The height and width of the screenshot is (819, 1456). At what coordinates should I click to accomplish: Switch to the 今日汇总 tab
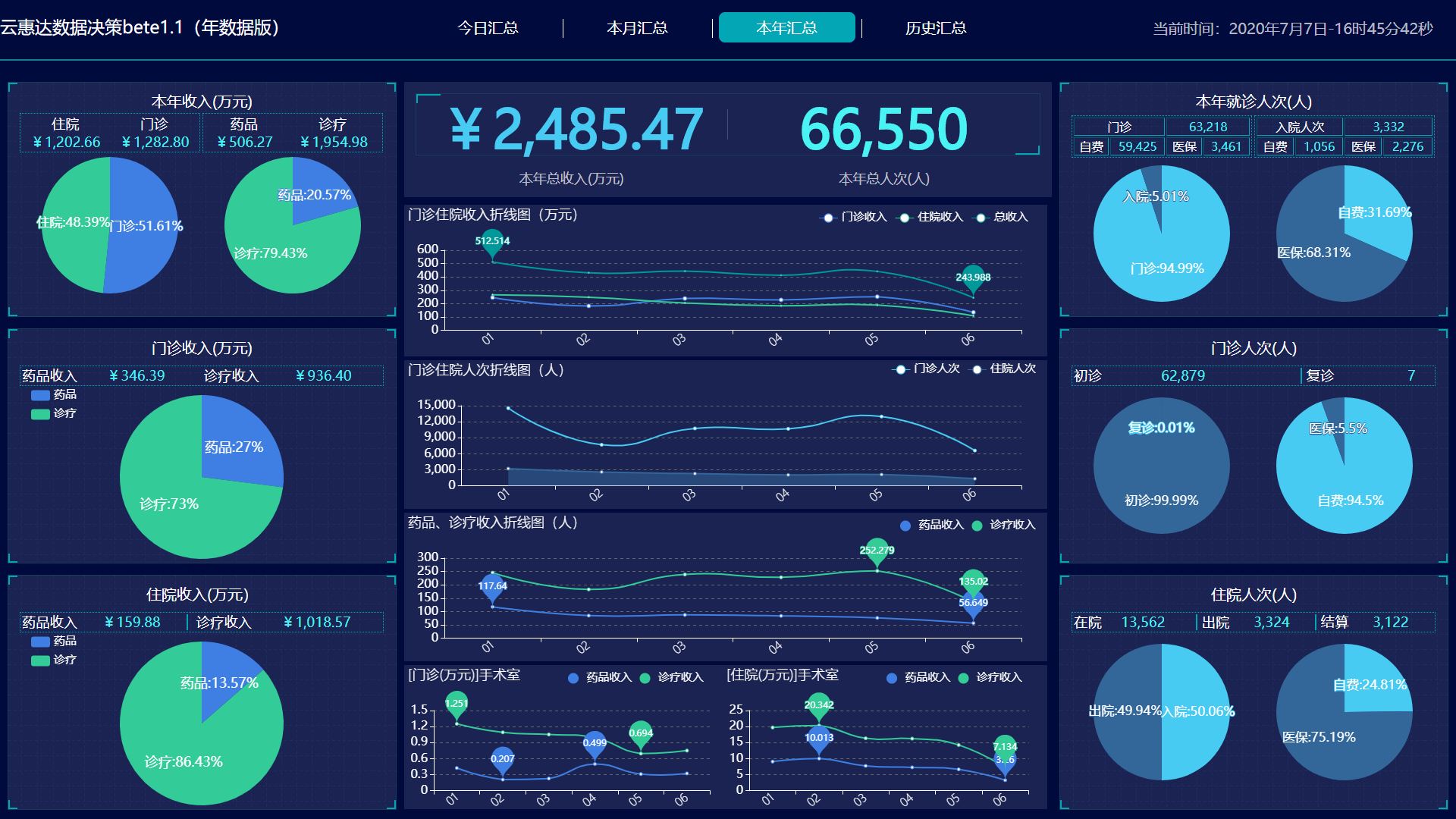[488, 28]
